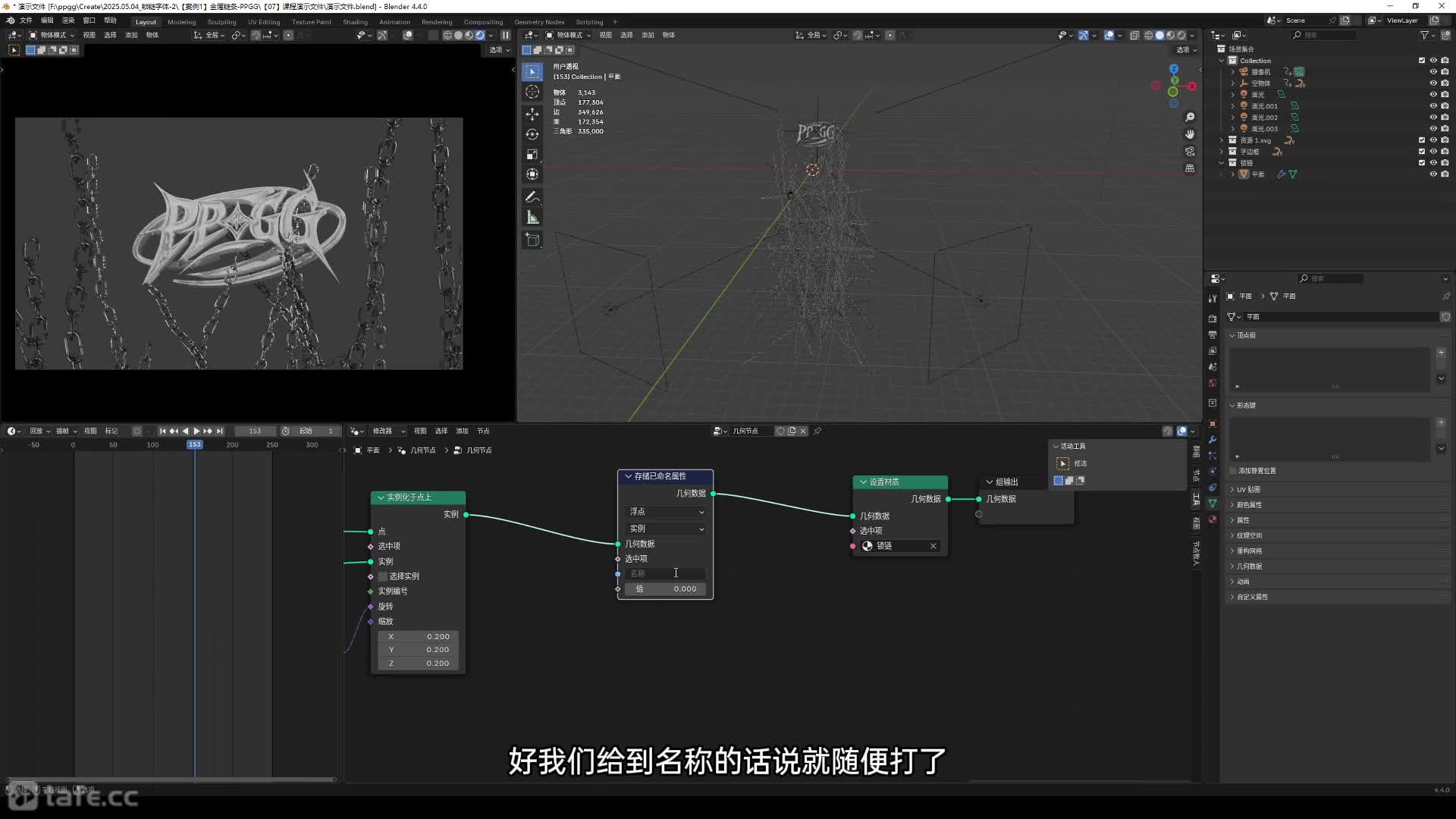Viewport: 1456px width, 819px height.
Task: Check the 选择实例 checkbox in node
Action: click(383, 576)
